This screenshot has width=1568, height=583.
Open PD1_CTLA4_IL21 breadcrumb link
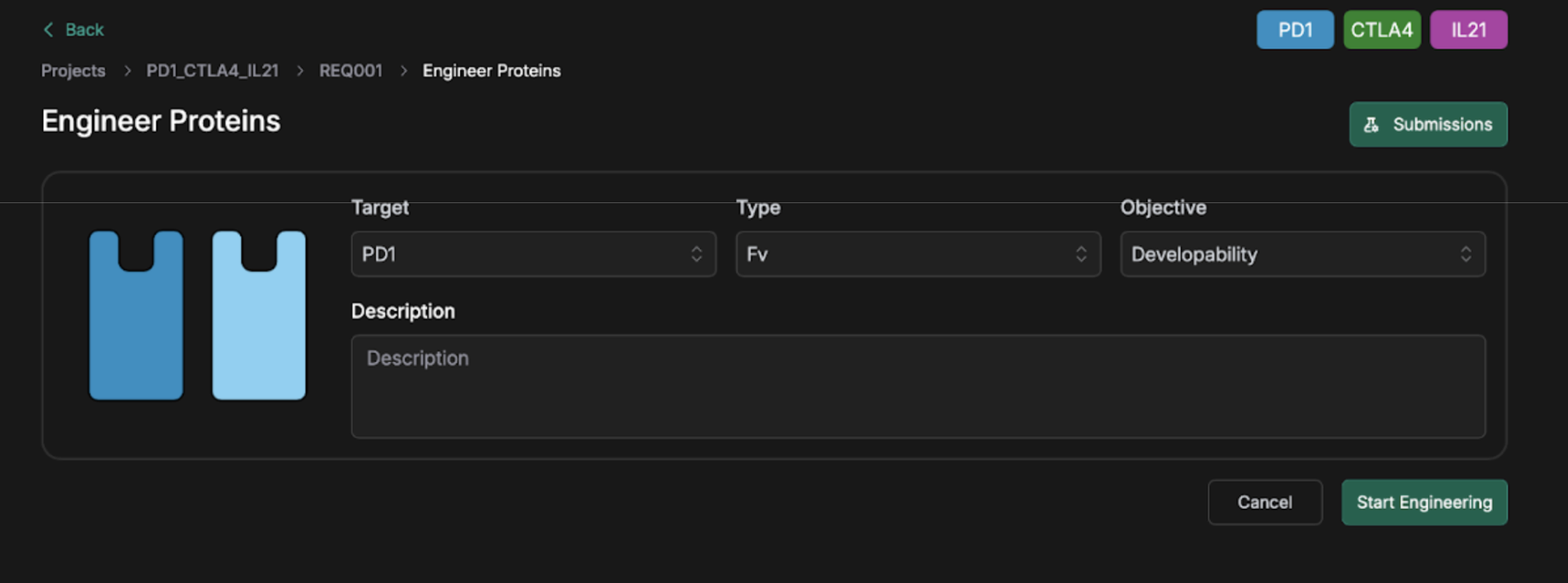coord(212,71)
